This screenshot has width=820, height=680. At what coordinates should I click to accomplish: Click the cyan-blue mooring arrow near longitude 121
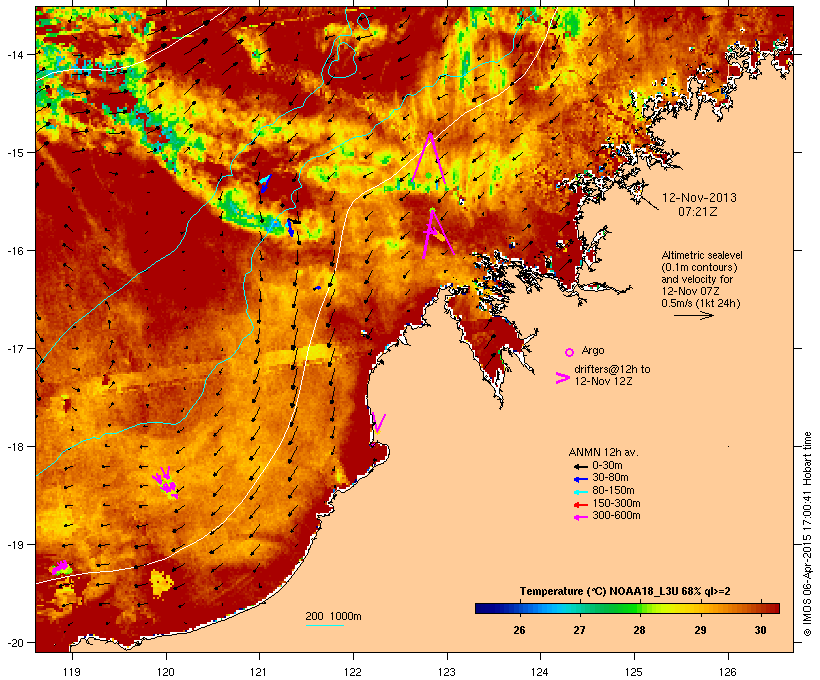[x=265, y=184]
